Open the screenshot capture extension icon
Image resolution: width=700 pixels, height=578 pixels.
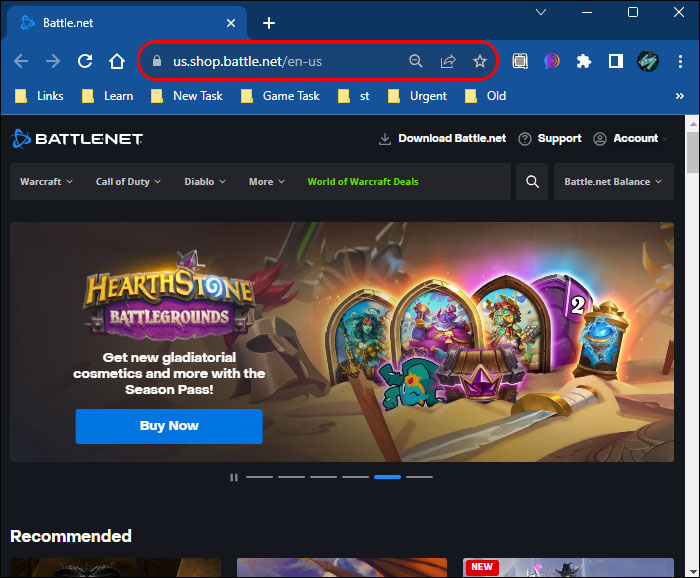(520, 61)
